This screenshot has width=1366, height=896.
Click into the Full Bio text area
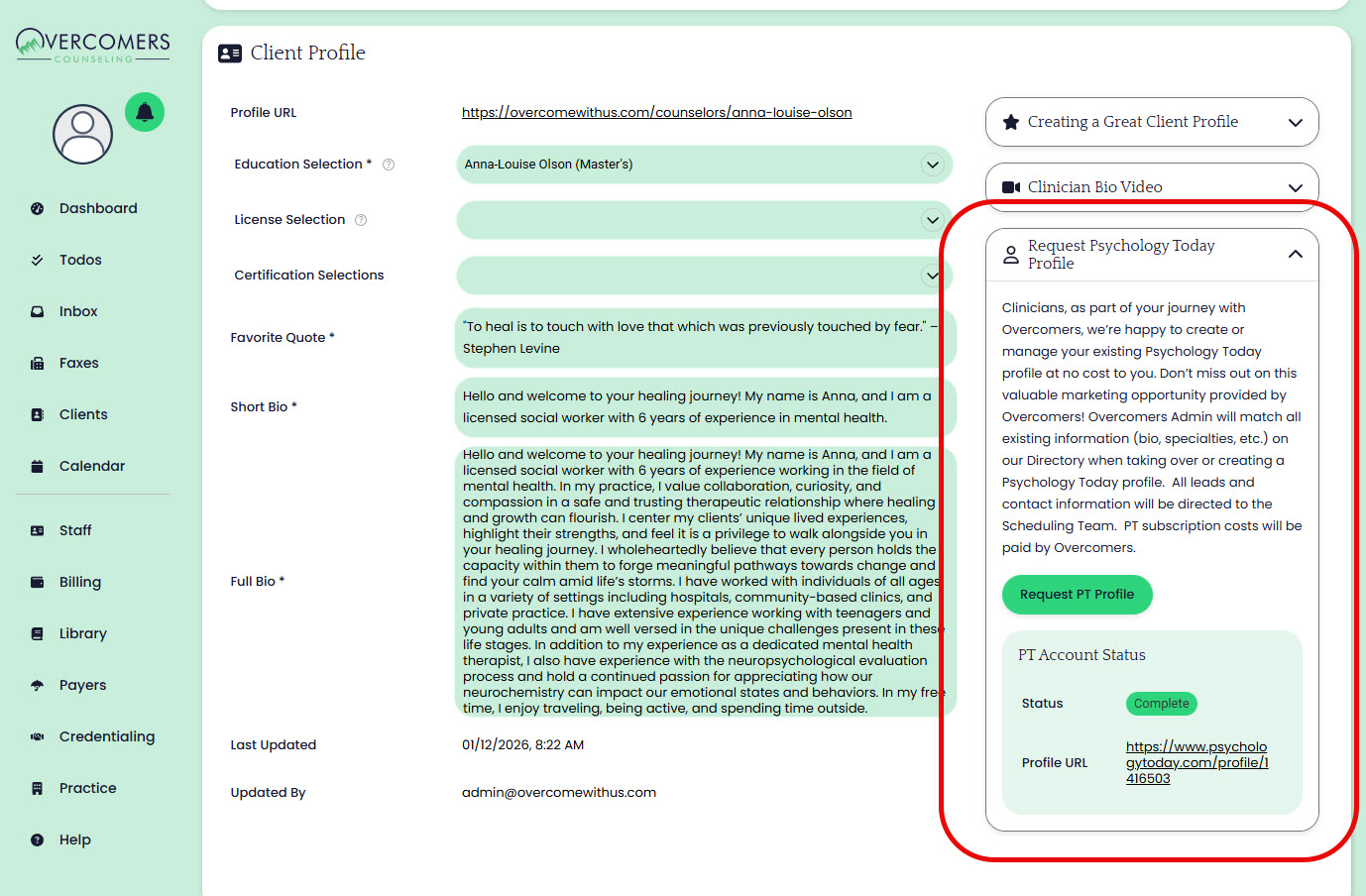pyautogui.click(x=706, y=582)
